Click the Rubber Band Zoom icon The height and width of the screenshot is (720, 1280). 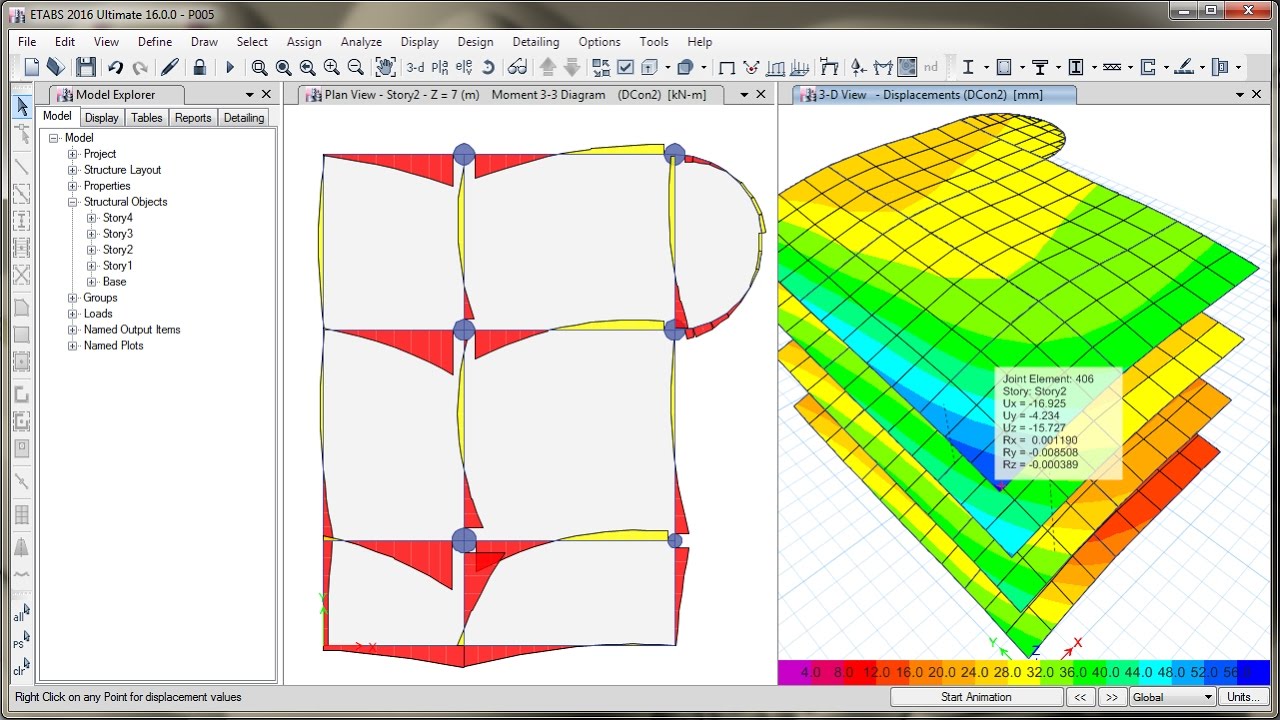coord(259,67)
